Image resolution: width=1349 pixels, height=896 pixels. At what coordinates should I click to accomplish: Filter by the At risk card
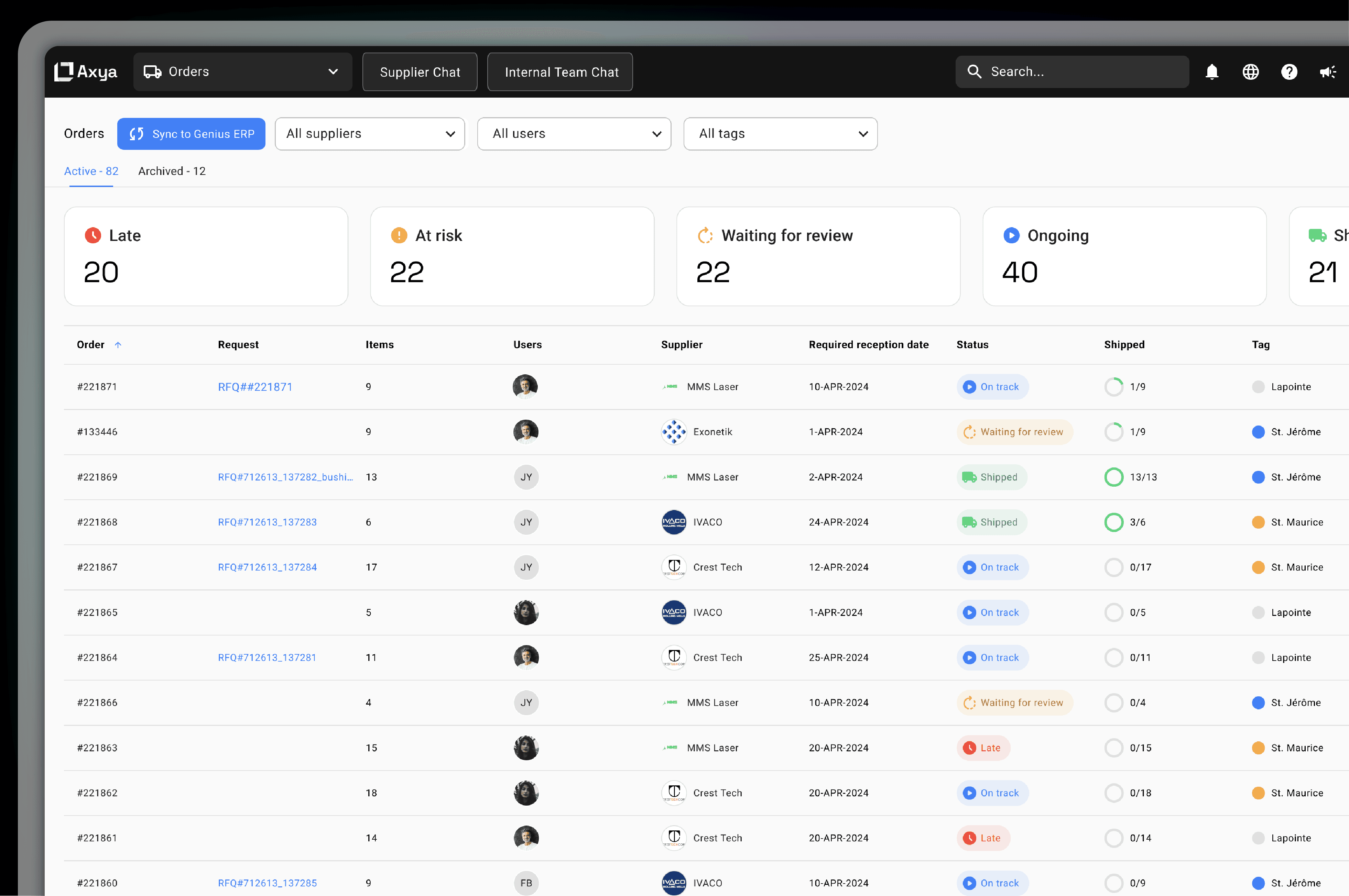[x=512, y=256]
